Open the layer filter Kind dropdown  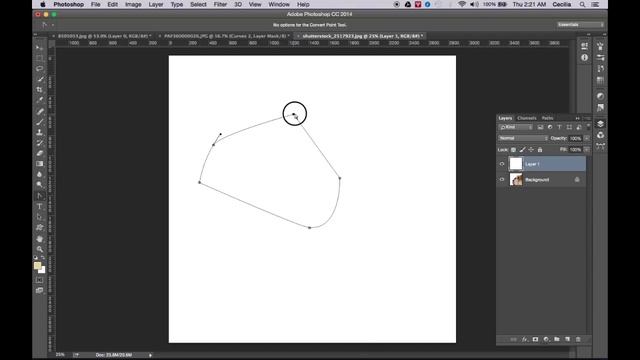coord(516,127)
